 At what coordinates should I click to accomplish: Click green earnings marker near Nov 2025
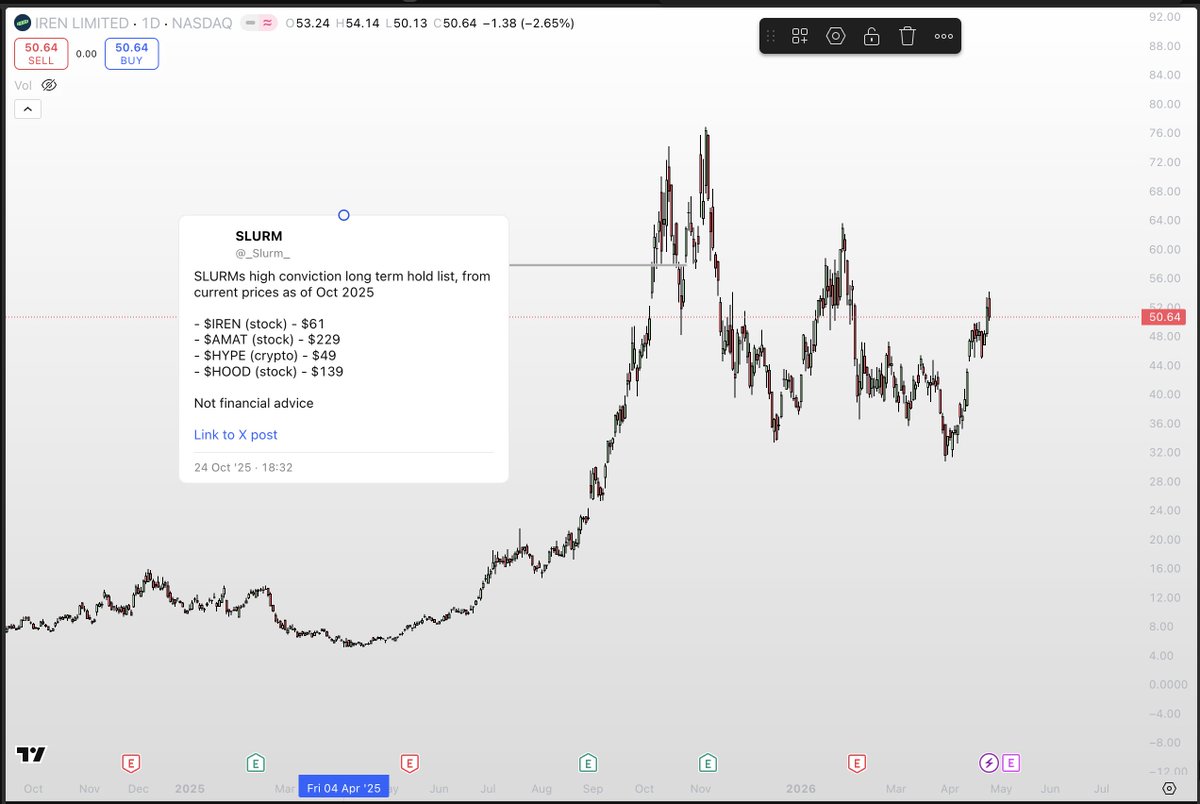pyautogui.click(x=708, y=763)
